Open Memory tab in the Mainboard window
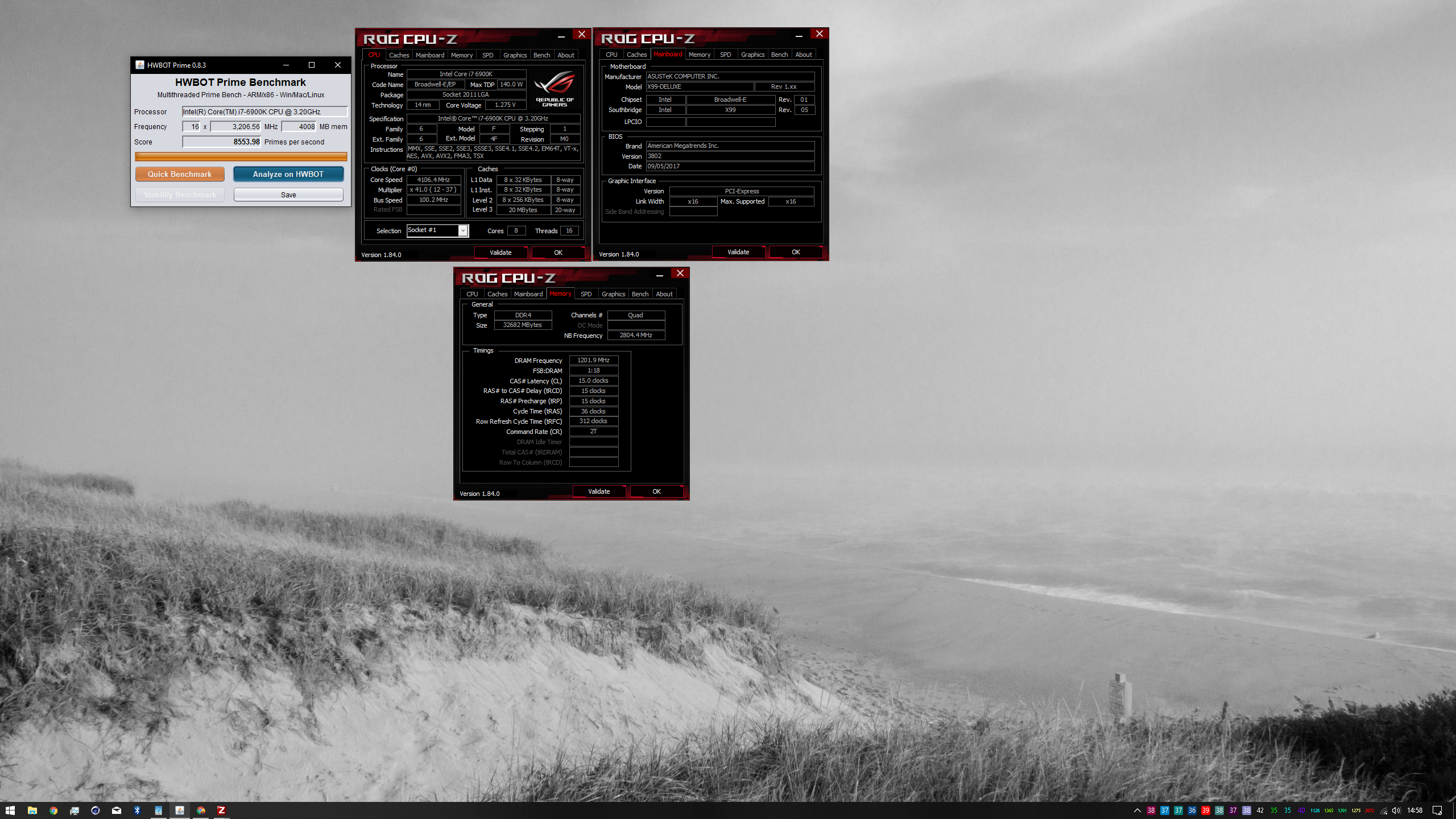The height and width of the screenshot is (819, 1456). (699, 55)
